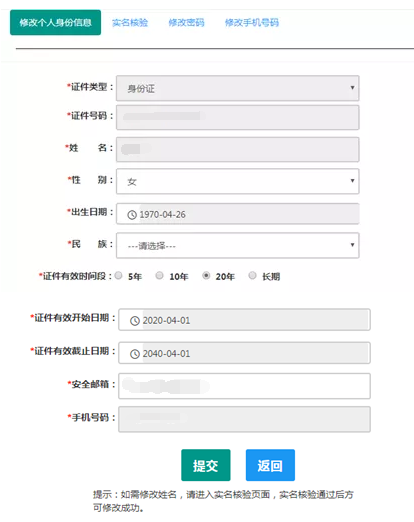Go to the 修改手机号码 tab
414x522 pixels.
pyautogui.click(x=252, y=23)
